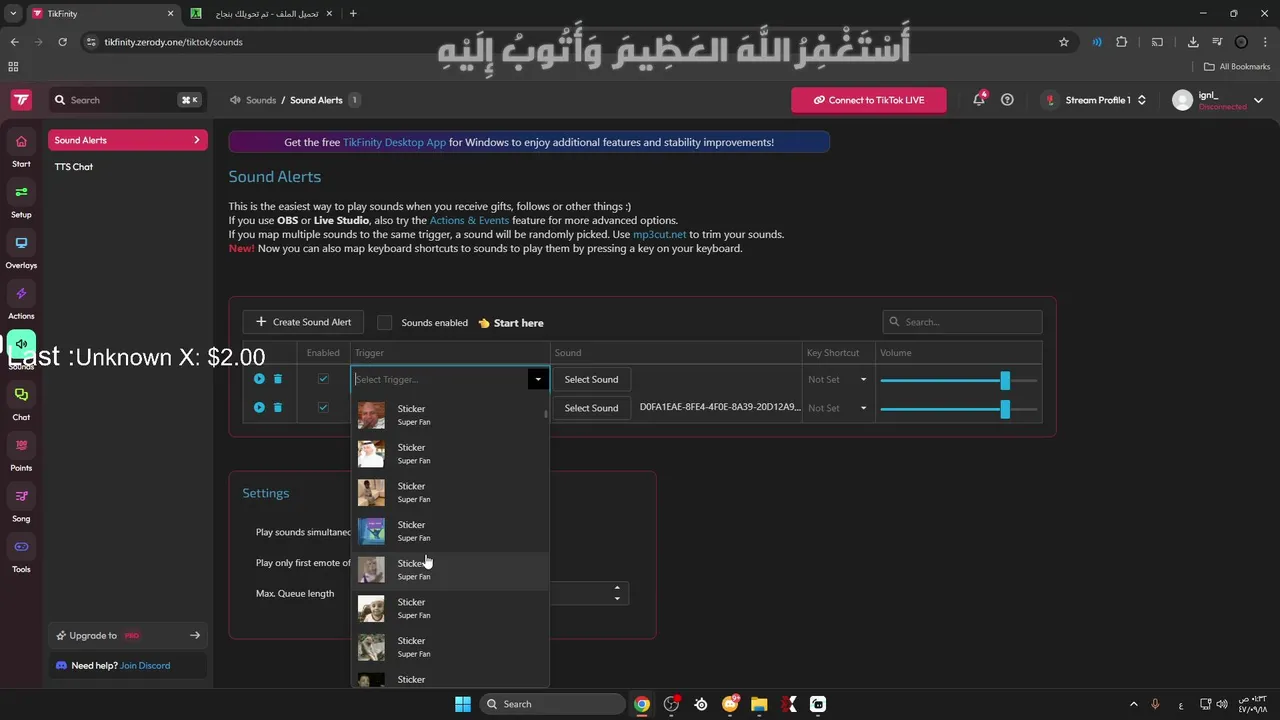Expand Upgrade to PRO arrow
The width and height of the screenshot is (1280, 720).
point(195,635)
